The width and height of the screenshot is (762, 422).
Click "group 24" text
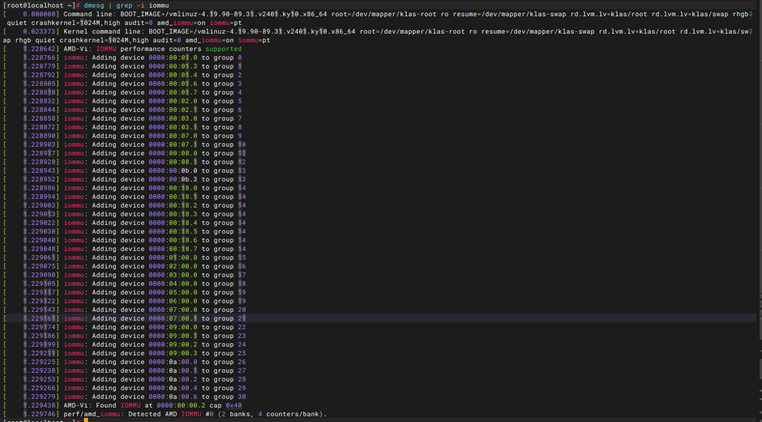(x=230, y=345)
